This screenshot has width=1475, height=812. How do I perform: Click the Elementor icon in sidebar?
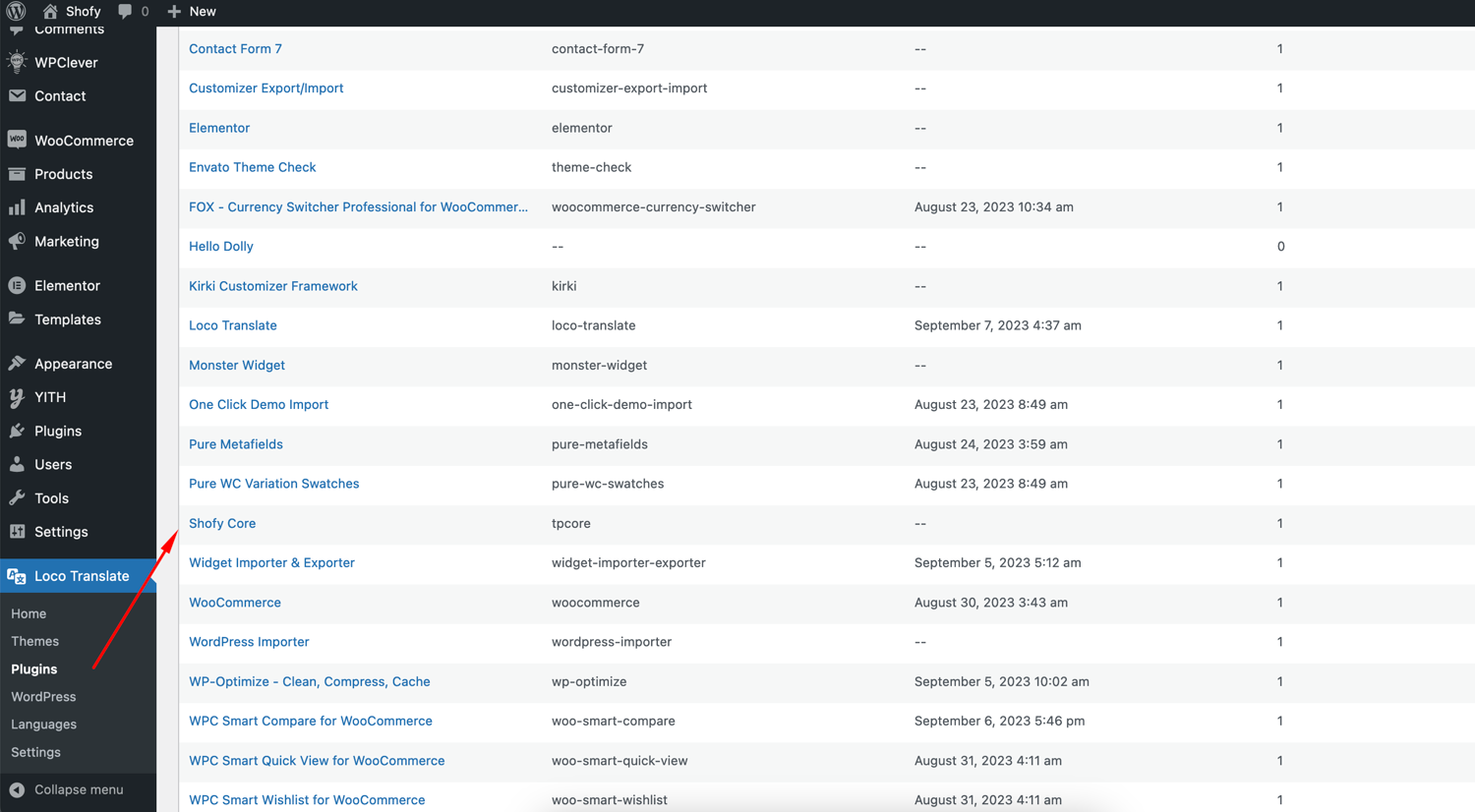coord(17,286)
